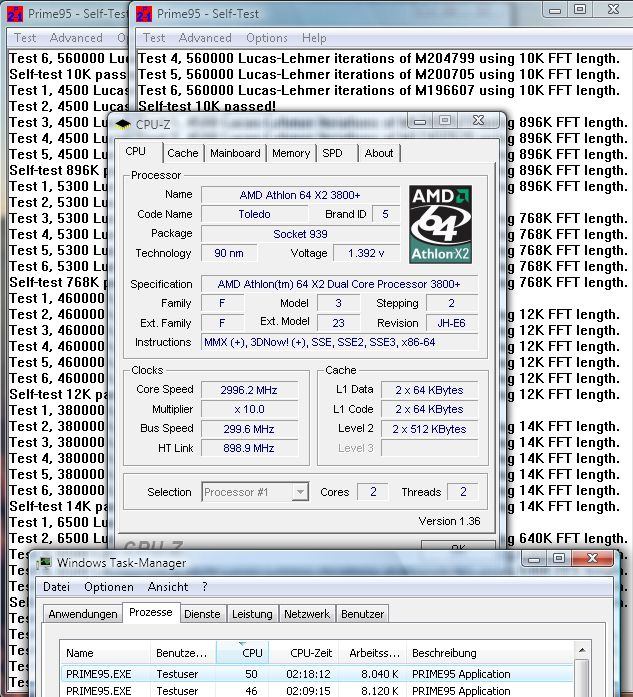Click the Instructions field listing MMX, SSE
Image resolution: width=633 pixels, height=697 pixels.
[340, 342]
